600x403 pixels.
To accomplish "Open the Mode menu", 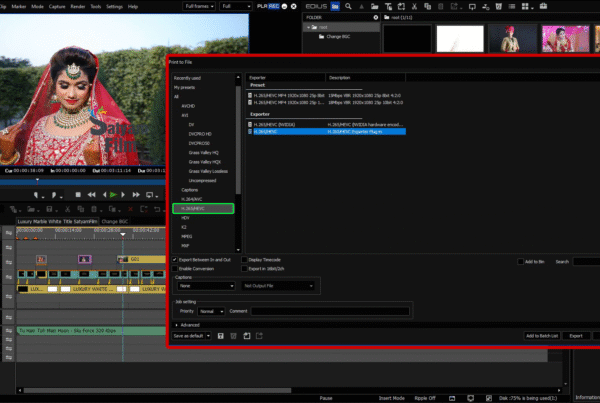I will [x=37, y=7].
